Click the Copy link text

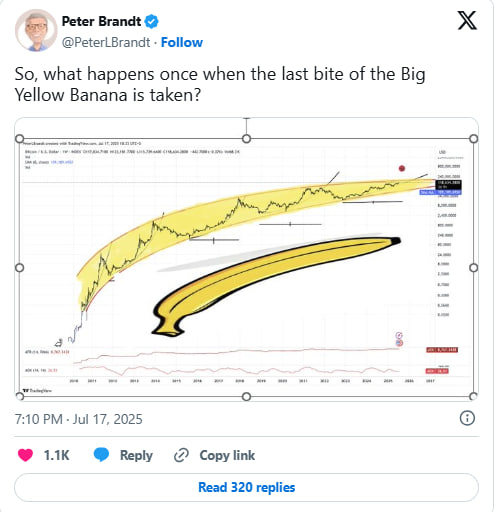point(227,455)
